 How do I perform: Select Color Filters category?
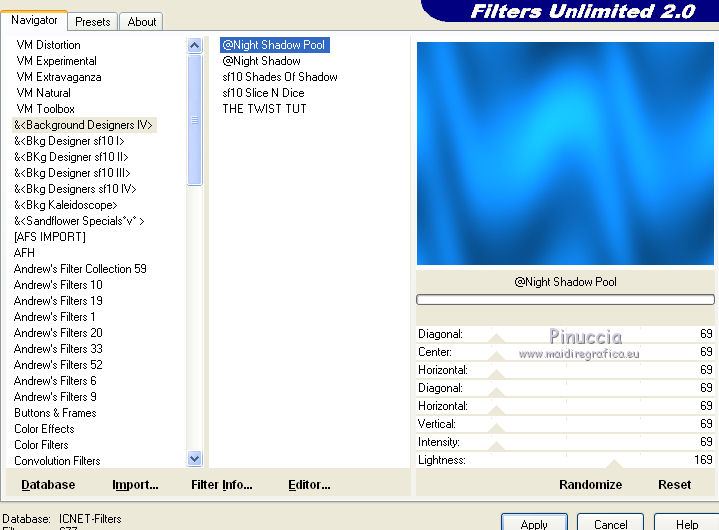pos(41,445)
